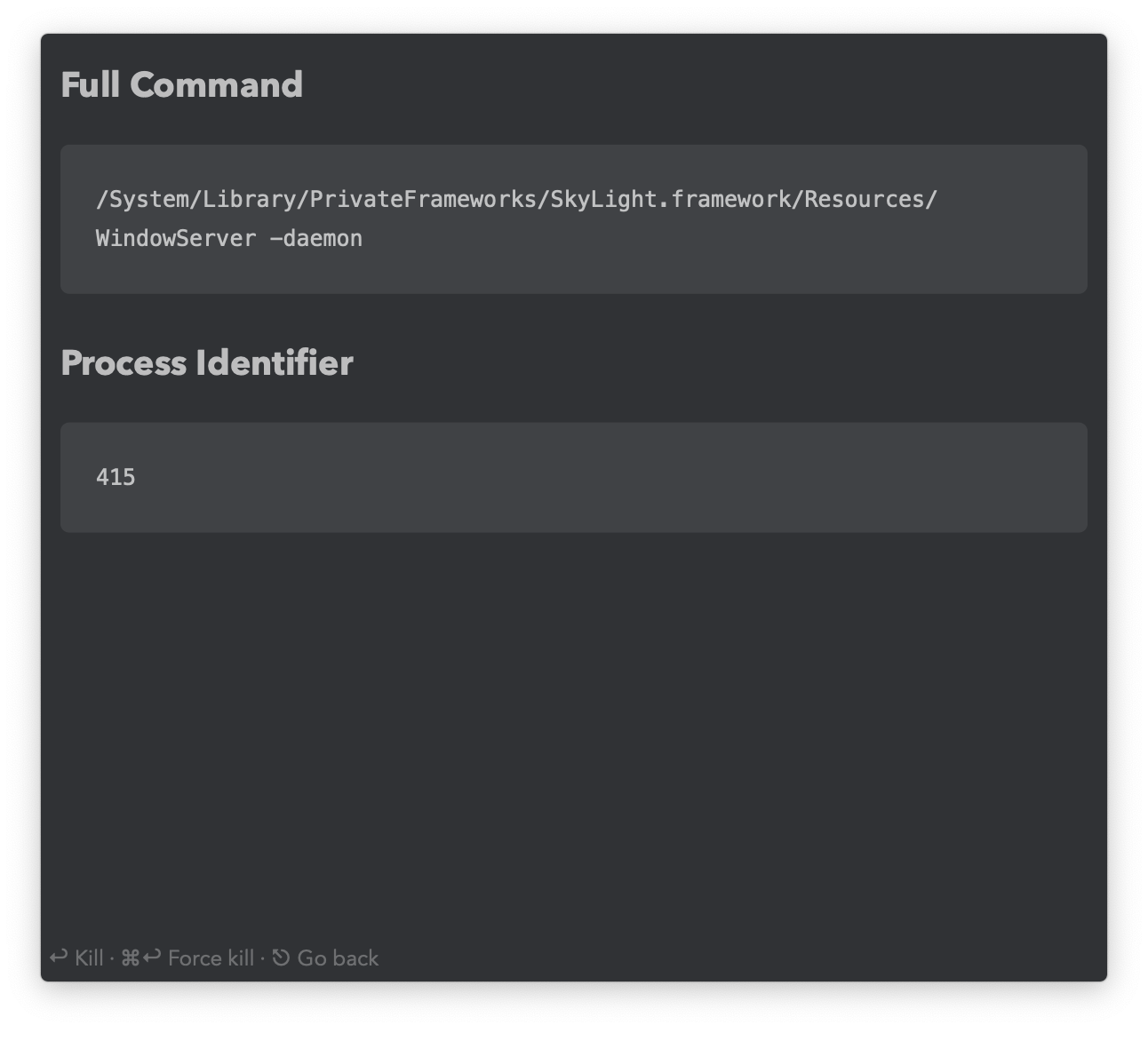Click the blank dark area below the 415 box
The height and width of the screenshot is (1049, 1148).
(574, 728)
